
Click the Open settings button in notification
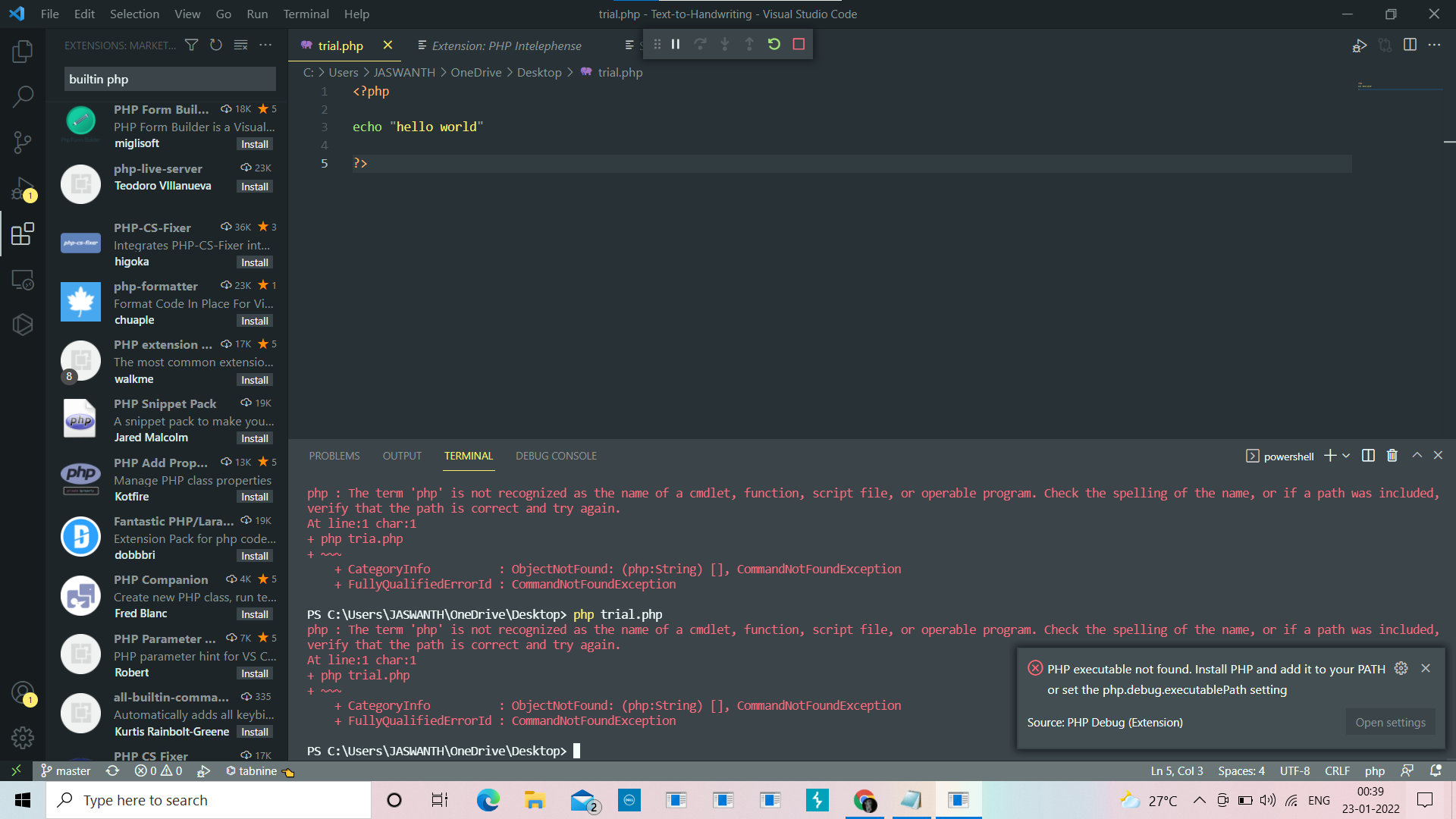pos(1390,723)
